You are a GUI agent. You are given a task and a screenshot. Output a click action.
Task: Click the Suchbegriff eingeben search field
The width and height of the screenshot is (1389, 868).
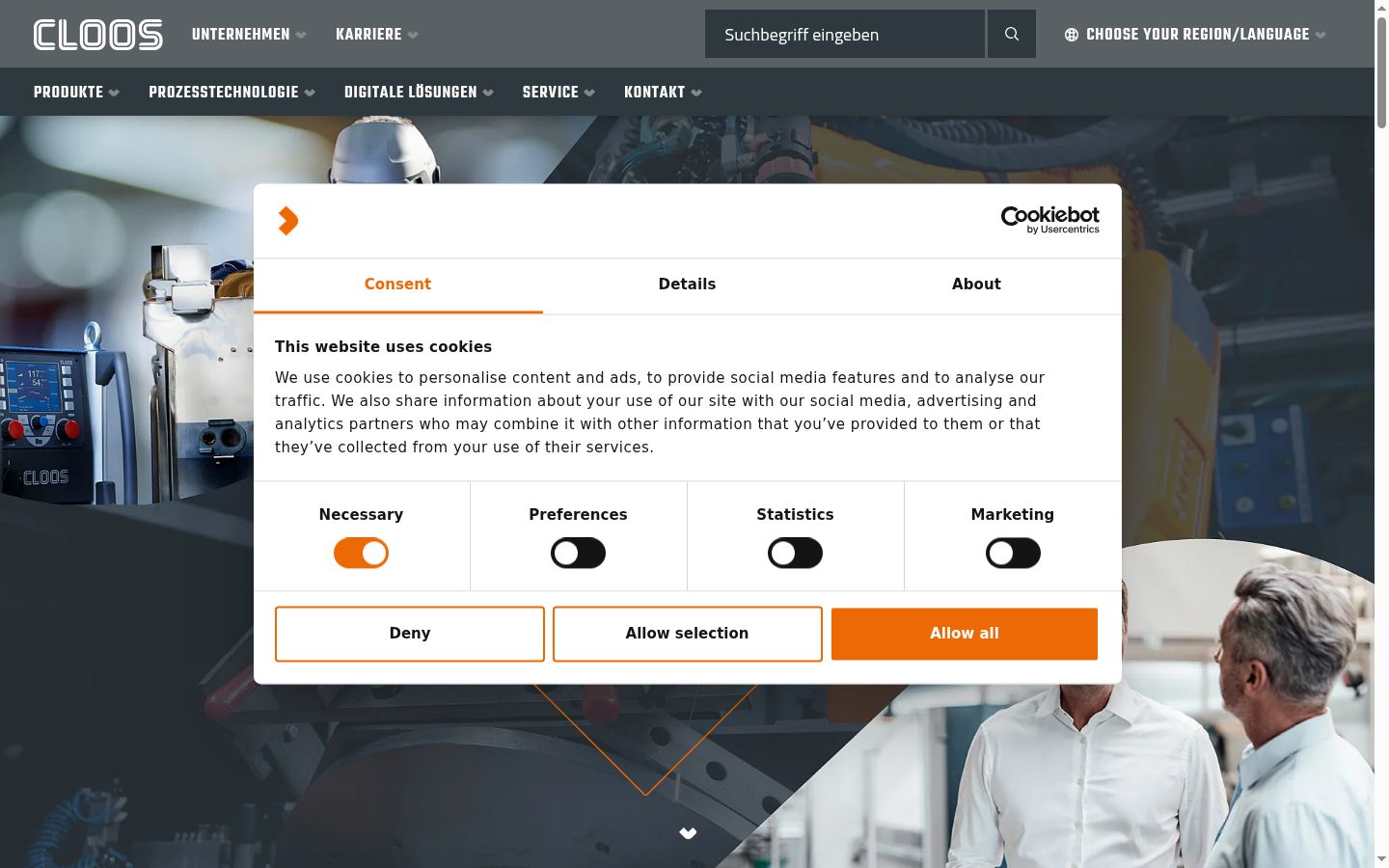(x=845, y=34)
